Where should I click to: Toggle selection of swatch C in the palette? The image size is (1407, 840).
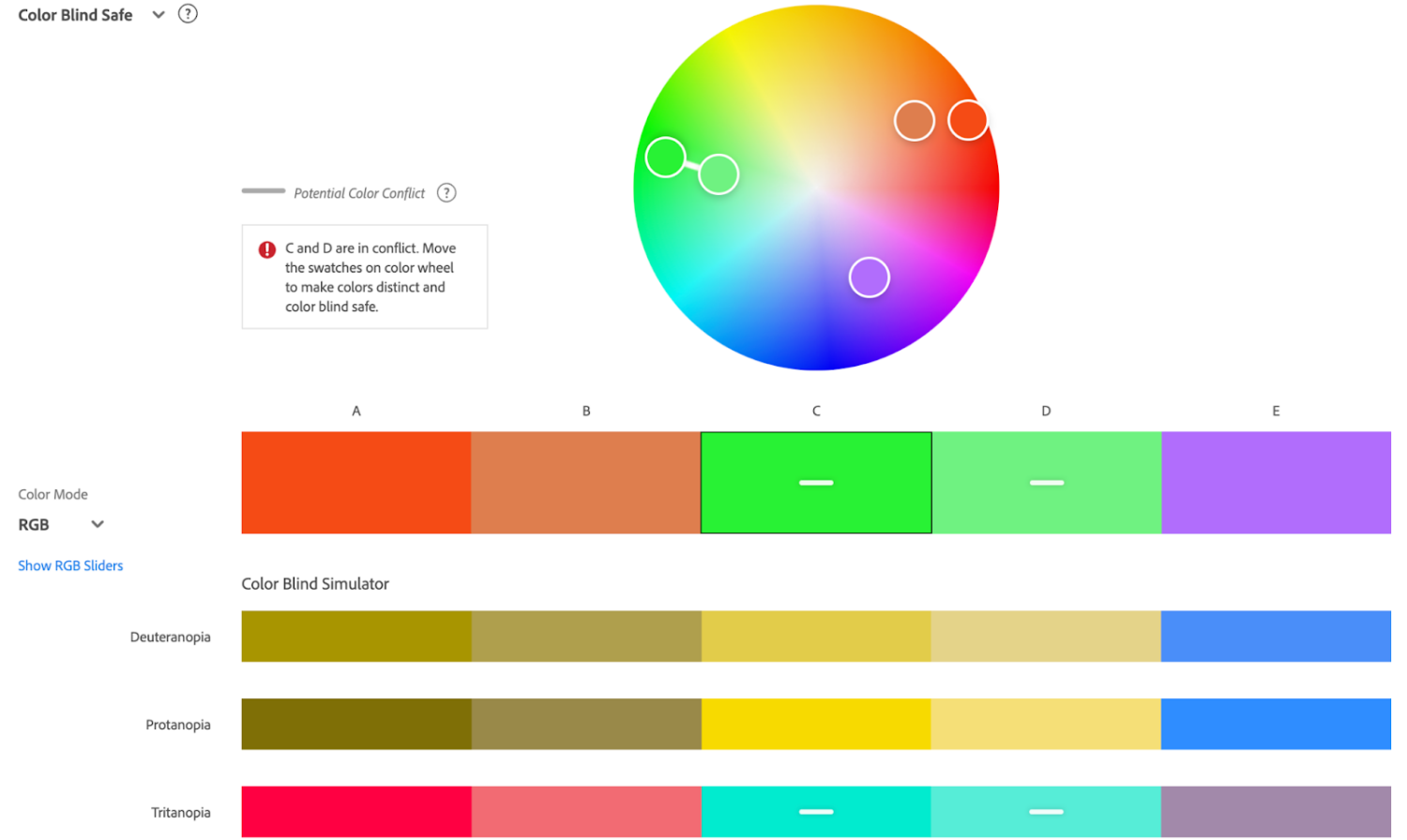[x=815, y=482]
